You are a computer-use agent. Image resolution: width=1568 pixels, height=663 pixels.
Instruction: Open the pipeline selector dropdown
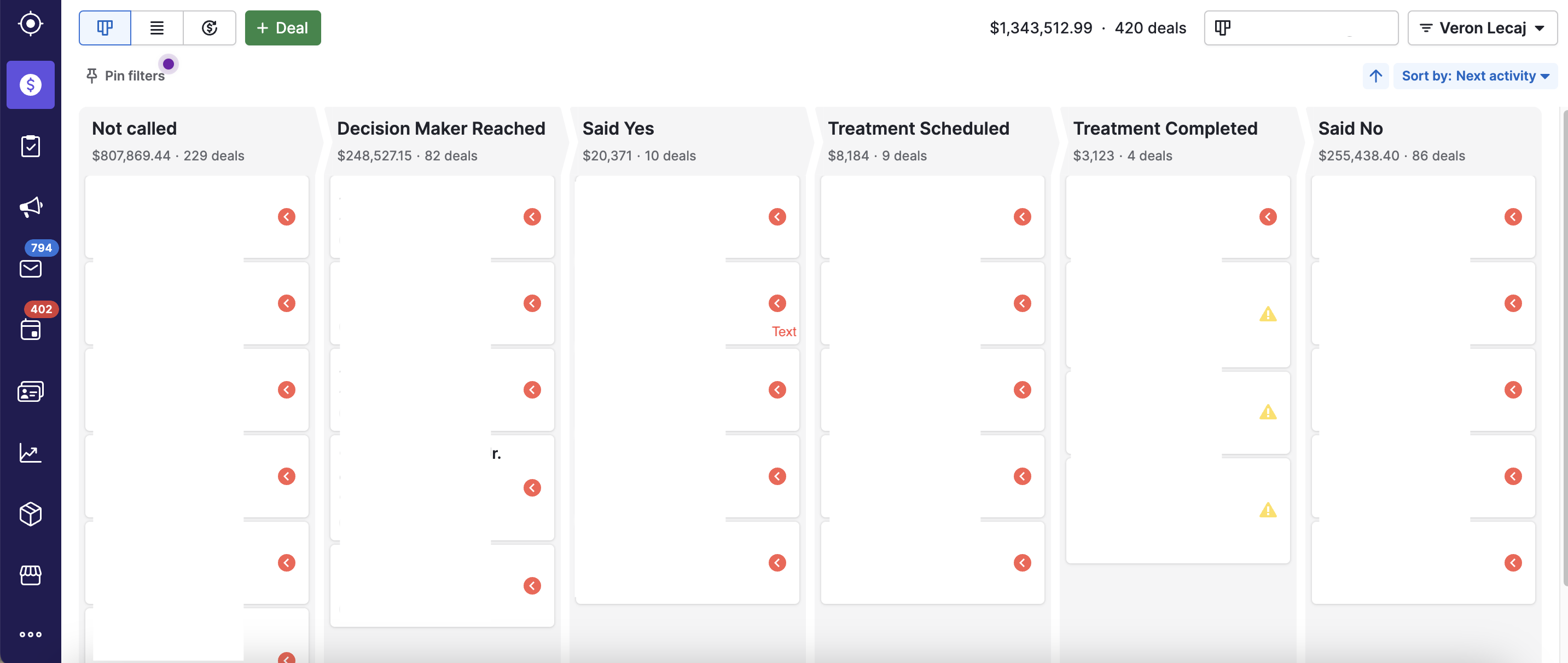[1300, 28]
